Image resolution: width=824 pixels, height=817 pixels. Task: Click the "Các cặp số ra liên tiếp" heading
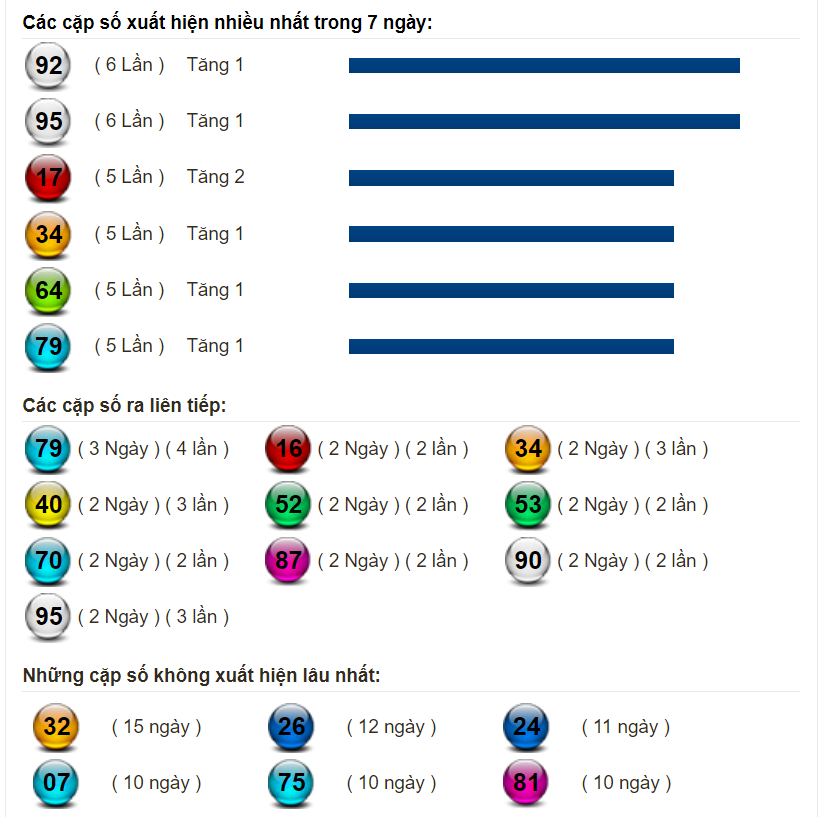click(x=124, y=406)
